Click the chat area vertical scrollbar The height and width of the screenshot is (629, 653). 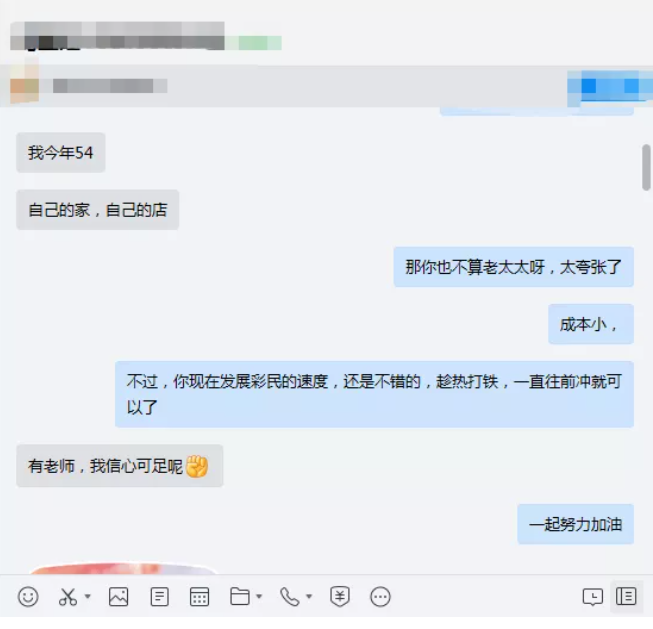click(646, 167)
